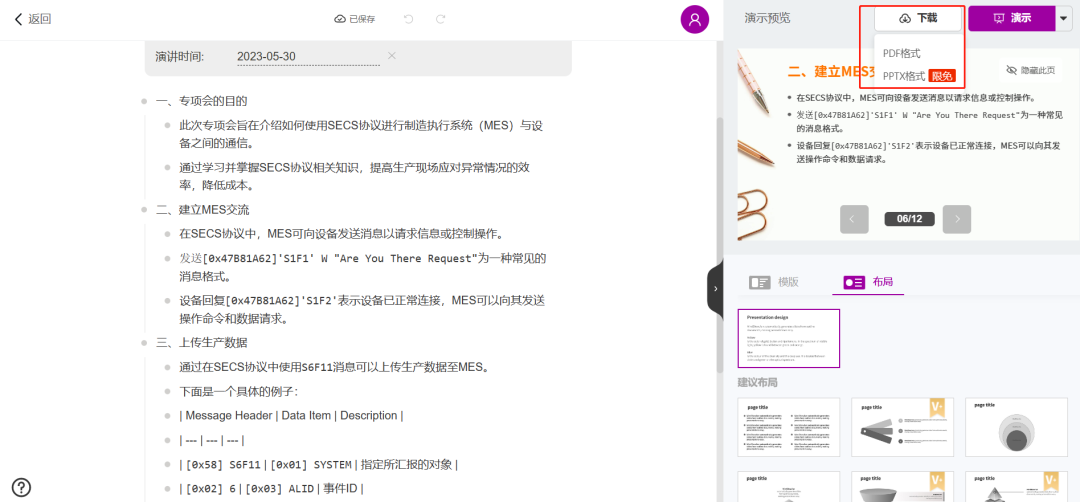Edit the presentation date 2023-05-30 field

[x=307, y=57]
